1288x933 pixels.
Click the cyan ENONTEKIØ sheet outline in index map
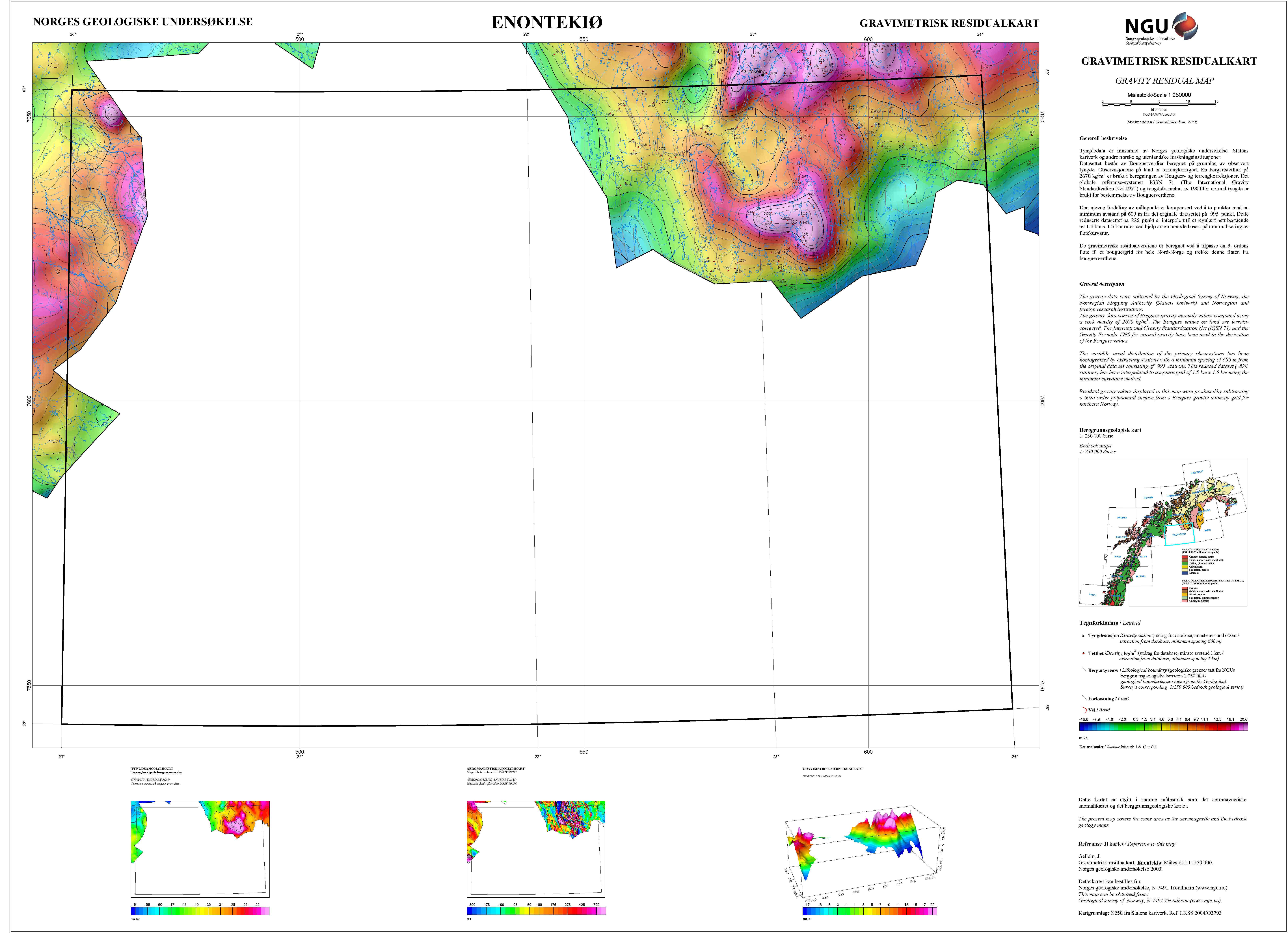click(x=1179, y=534)
